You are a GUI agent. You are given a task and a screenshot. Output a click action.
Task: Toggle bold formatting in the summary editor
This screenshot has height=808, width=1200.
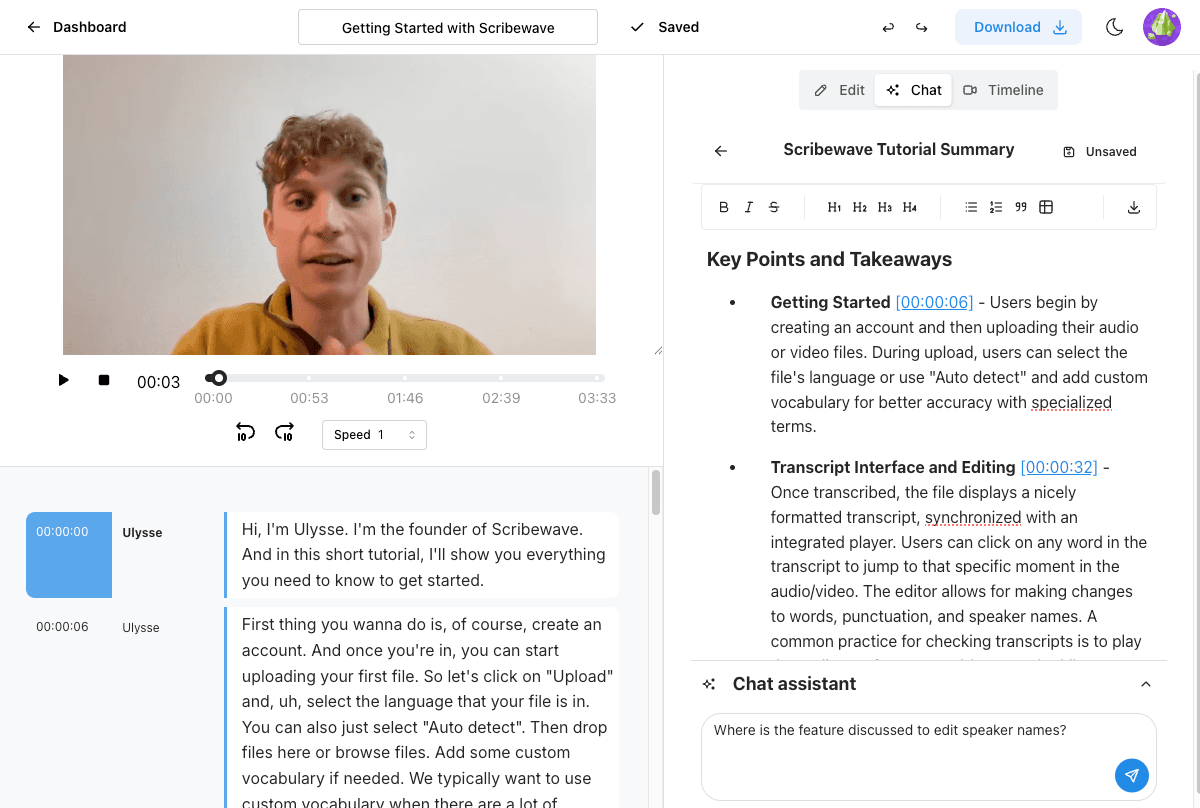tap(723, 207)
